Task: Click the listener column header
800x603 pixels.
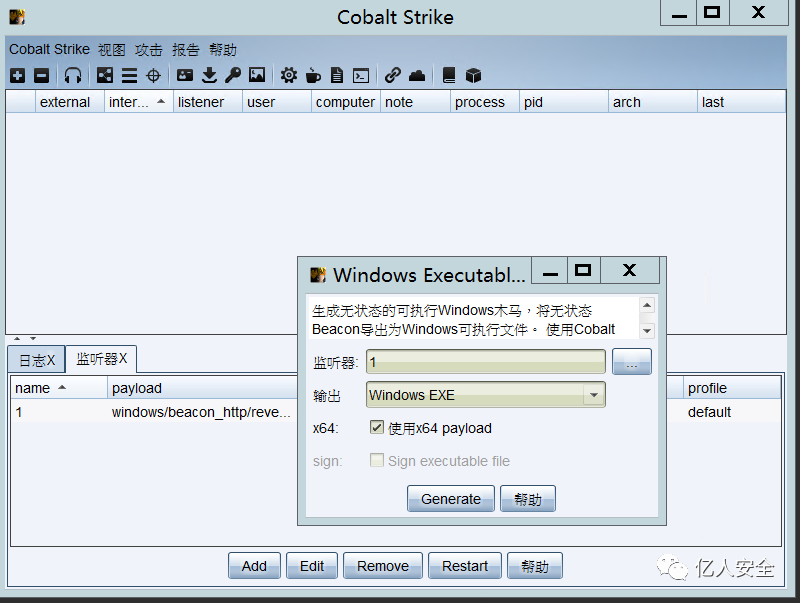Action: pyautogui.click(x=208, y=102)
